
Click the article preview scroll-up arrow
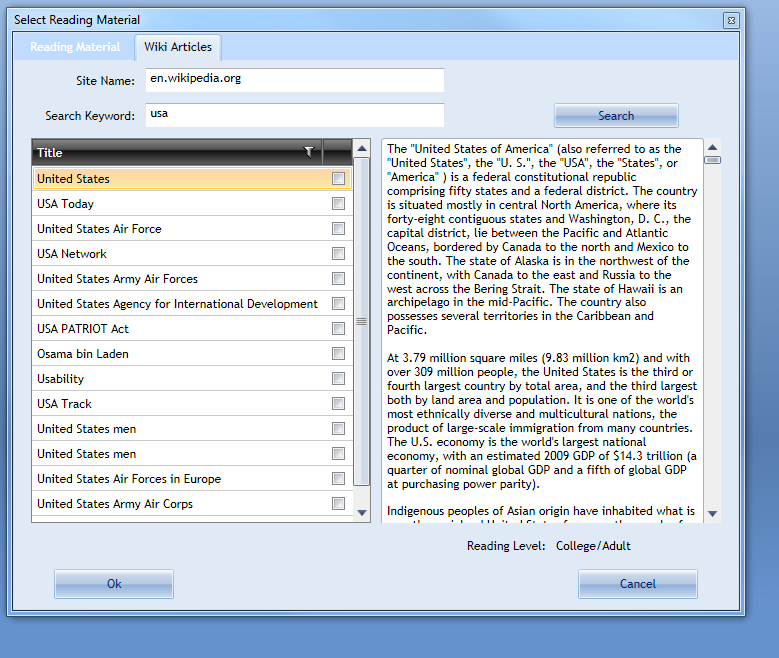click(712, 146)
